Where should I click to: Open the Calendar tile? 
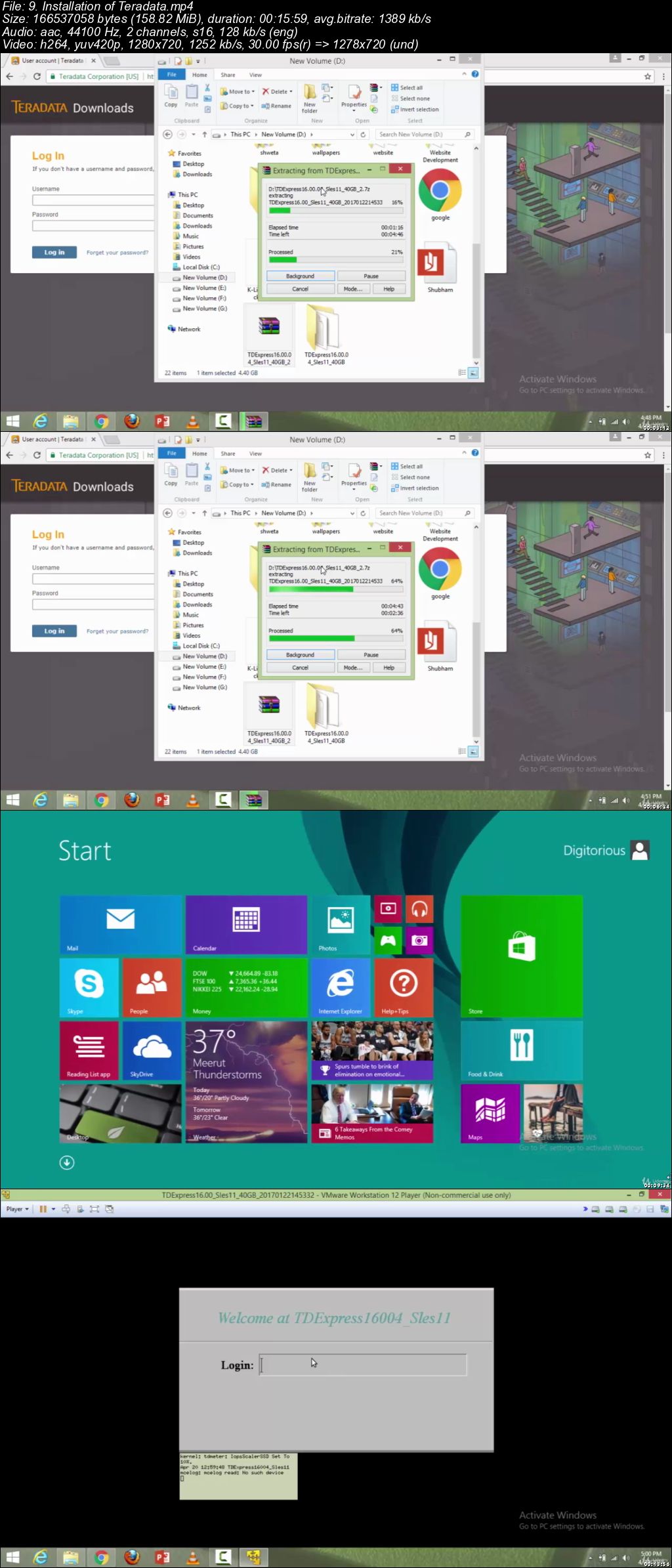point(246,925)
